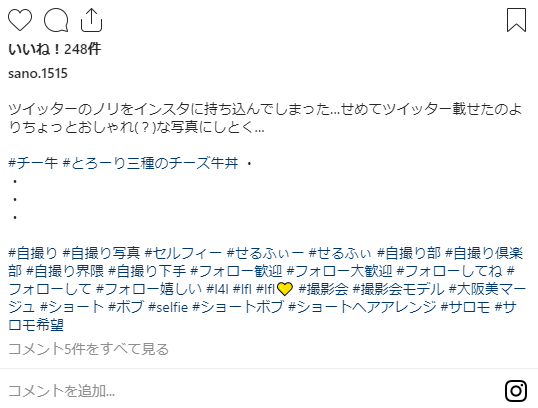
Task: Save post using bookmark icon
Action: click(516, 20)
